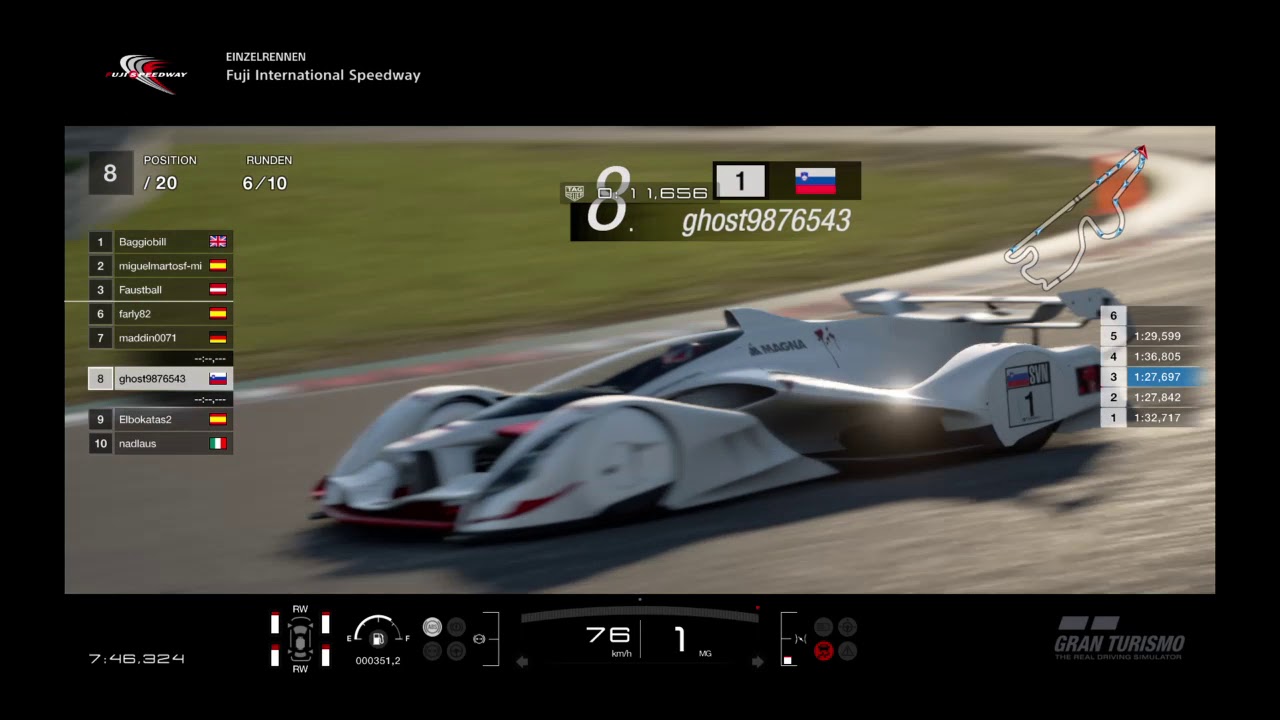Click the SVN number plate on car
The width and height of the screenshot is (1280, 720).
click(1029, 394)
